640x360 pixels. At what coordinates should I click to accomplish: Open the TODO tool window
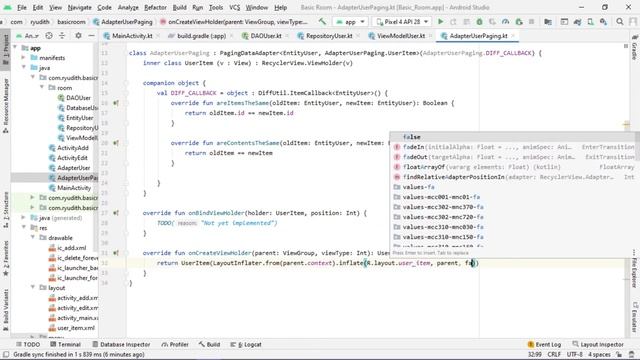tap(28, 344)
